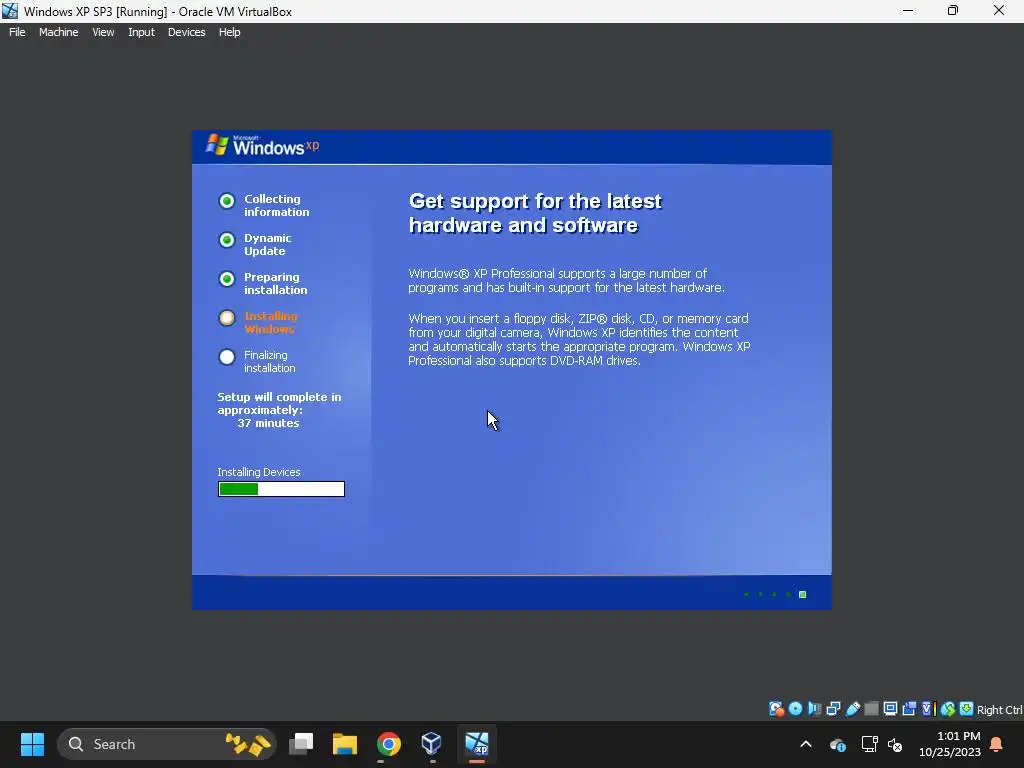Click the 'Installing Devices' status label
The image size is (1024, 768).
click(x=259, y=472)
